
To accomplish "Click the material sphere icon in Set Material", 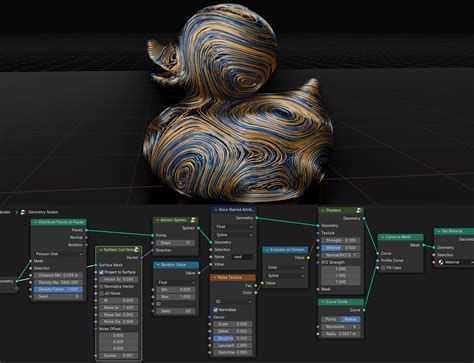I will [441, 262].
